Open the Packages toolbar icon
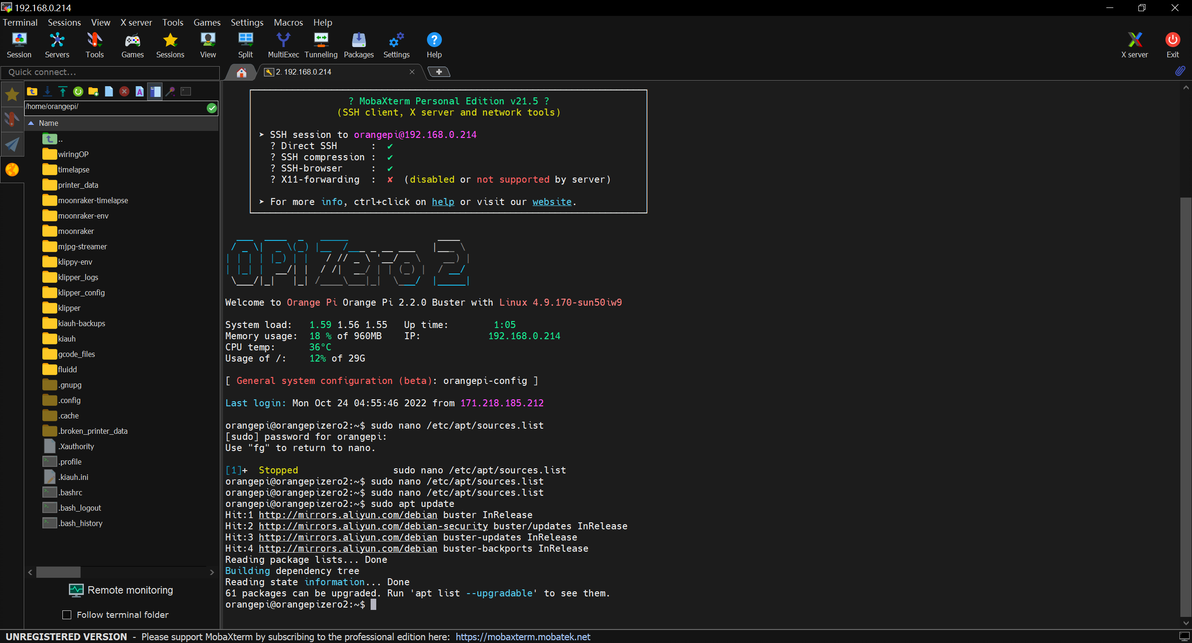This screenshot has width=1192, height=643. 358,44
